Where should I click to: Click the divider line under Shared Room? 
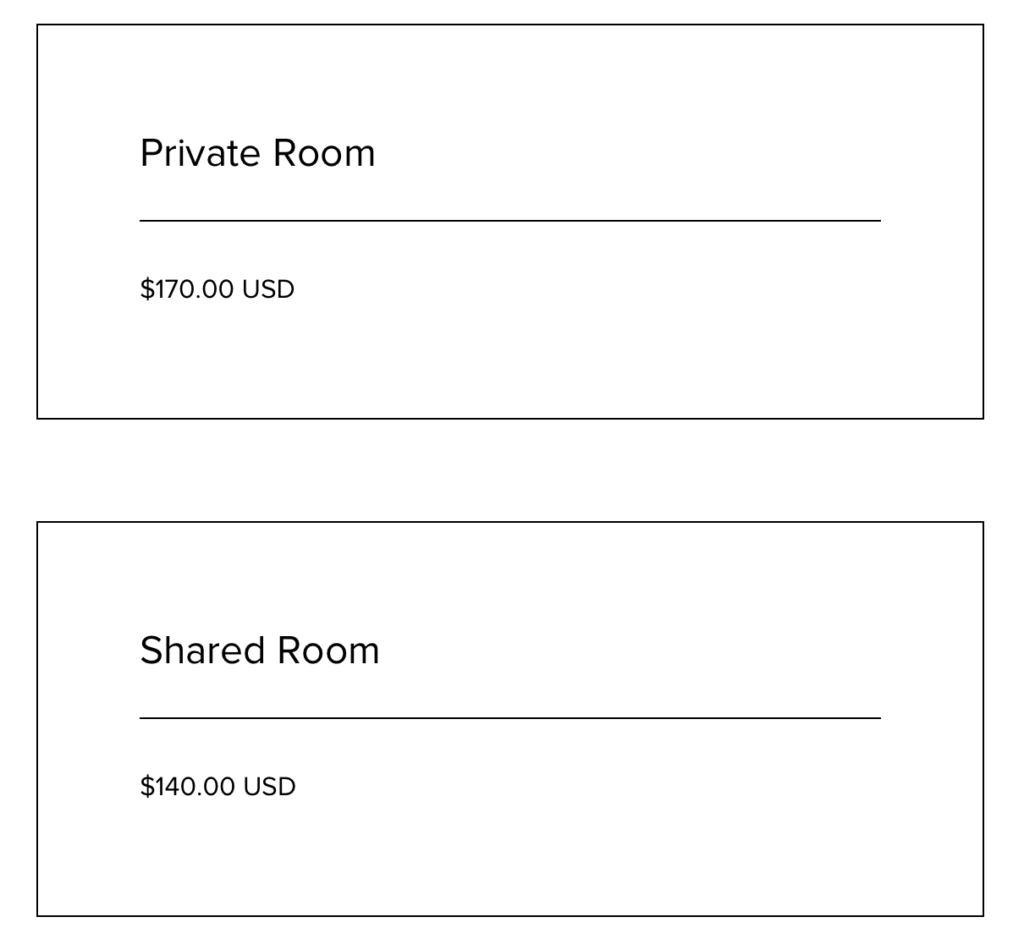click(x=510, y=718)
